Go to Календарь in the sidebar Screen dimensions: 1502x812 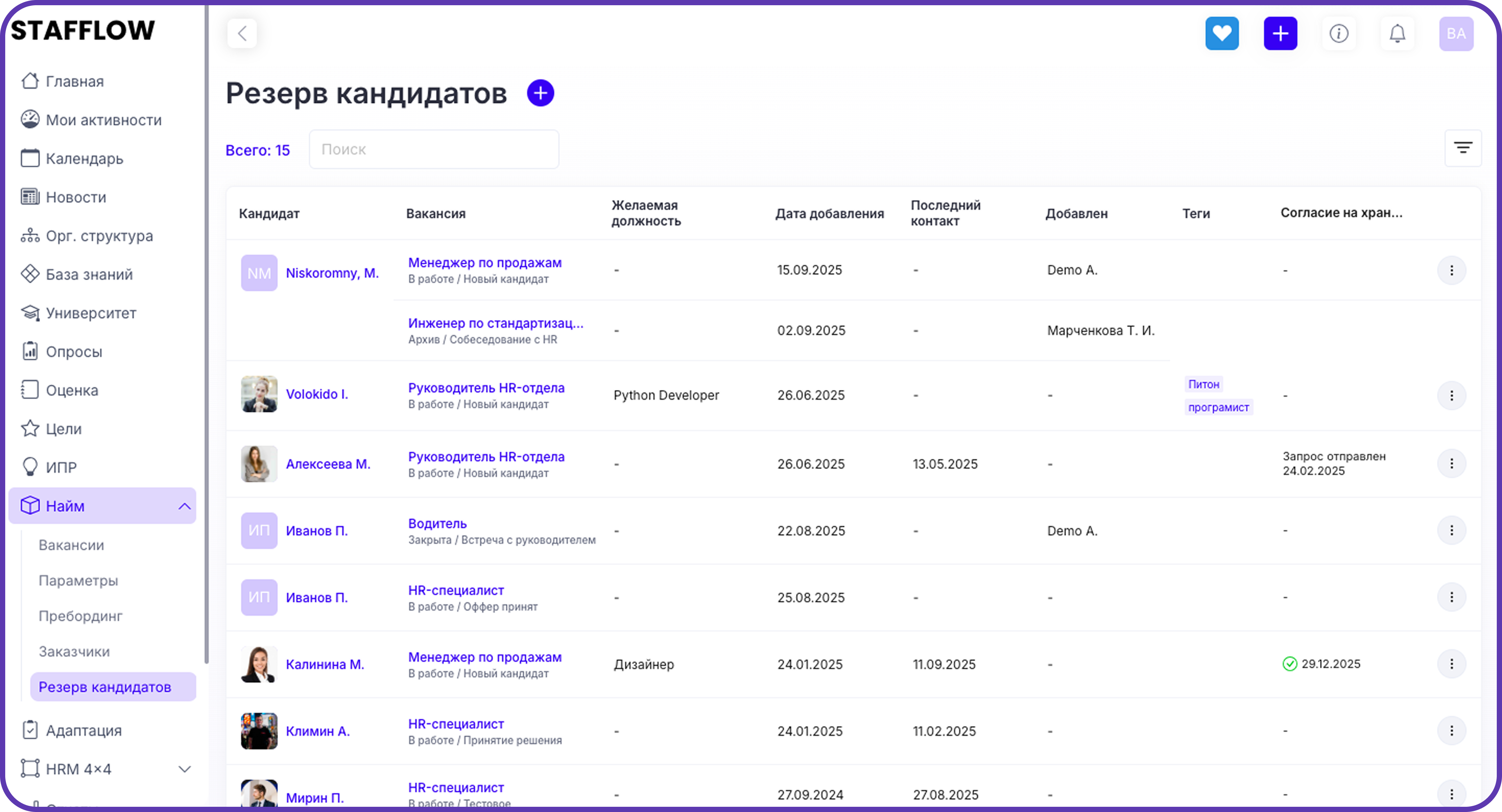[85, 159]
